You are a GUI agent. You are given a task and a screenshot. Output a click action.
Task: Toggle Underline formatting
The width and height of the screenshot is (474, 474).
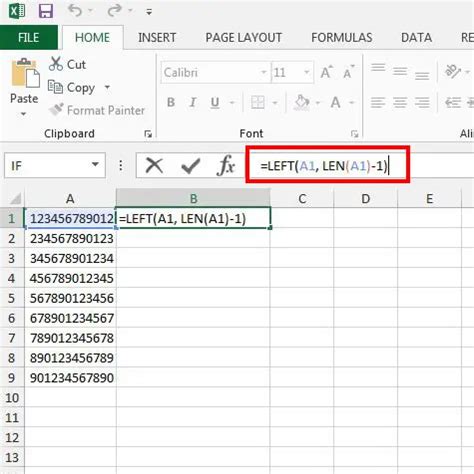[x=215, y=102]
